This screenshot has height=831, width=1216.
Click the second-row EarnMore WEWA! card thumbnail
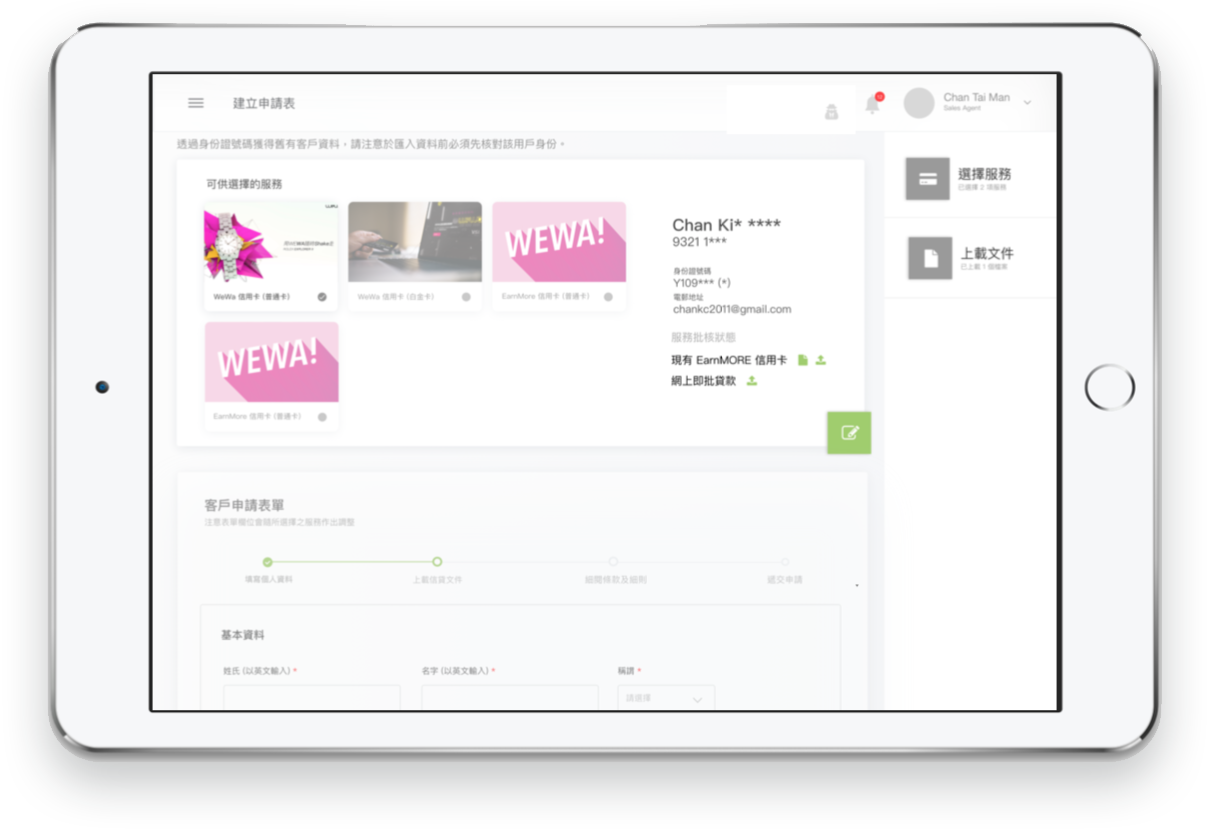[272, 362]
